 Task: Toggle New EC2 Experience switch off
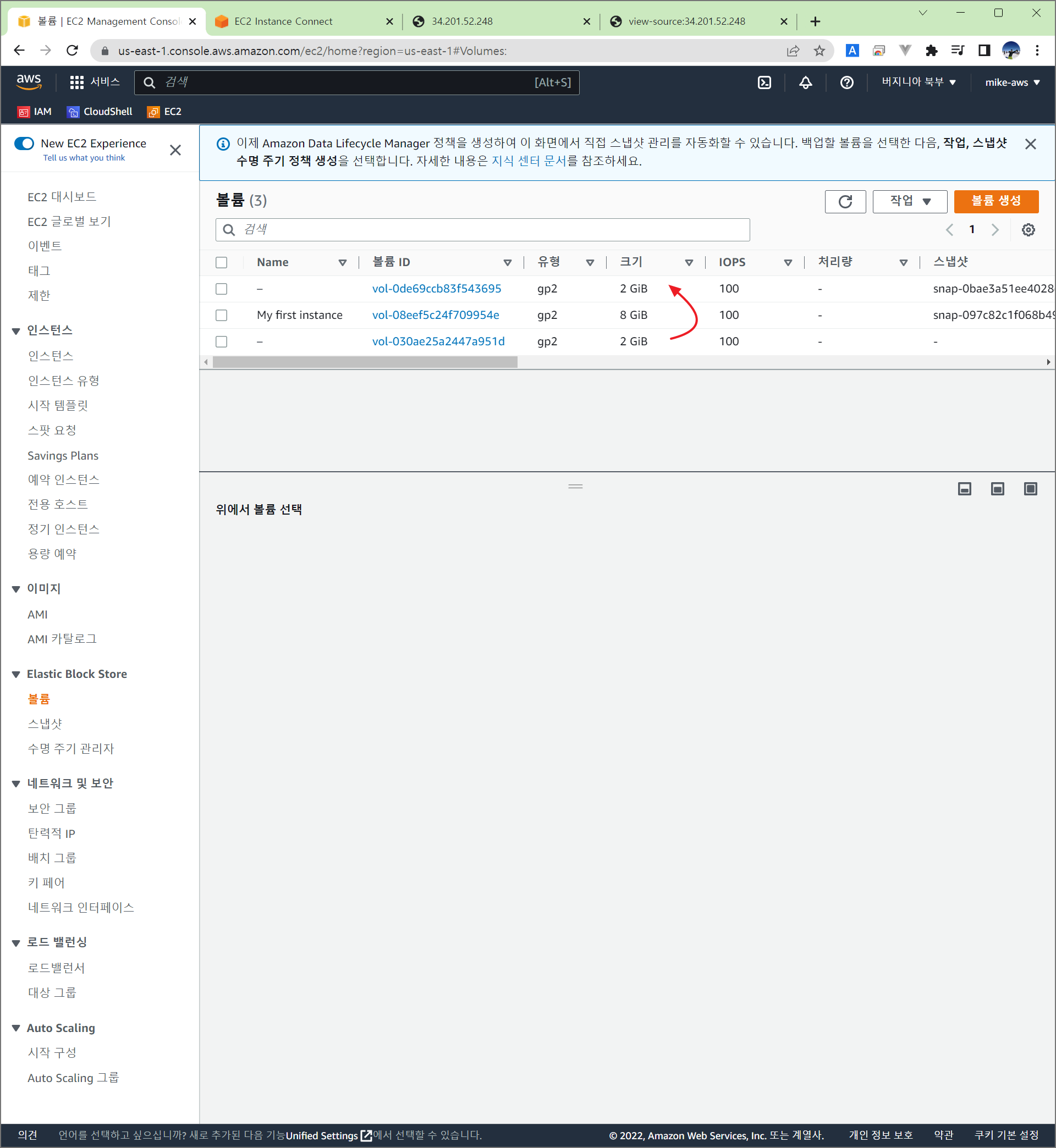point(25,143)
